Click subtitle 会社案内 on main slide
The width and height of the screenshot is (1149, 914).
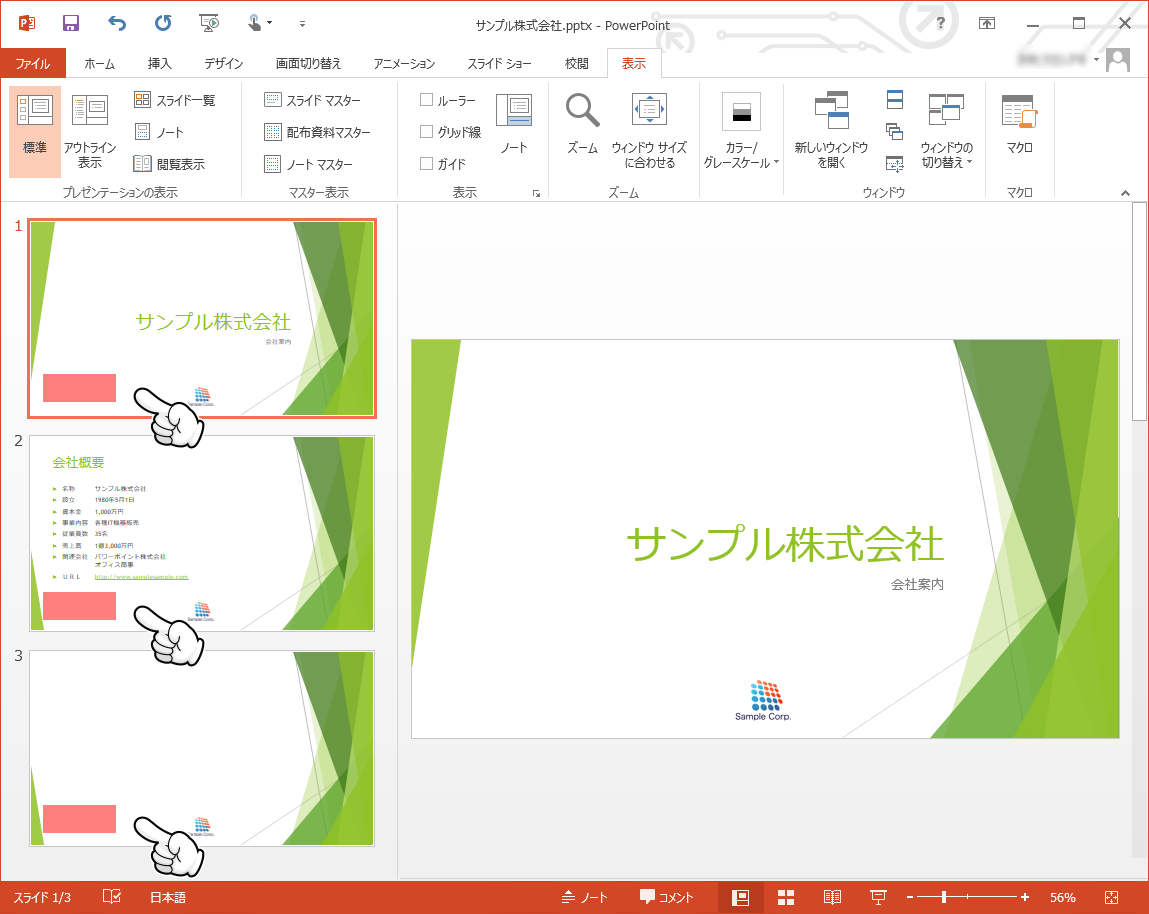click(917, 584)
